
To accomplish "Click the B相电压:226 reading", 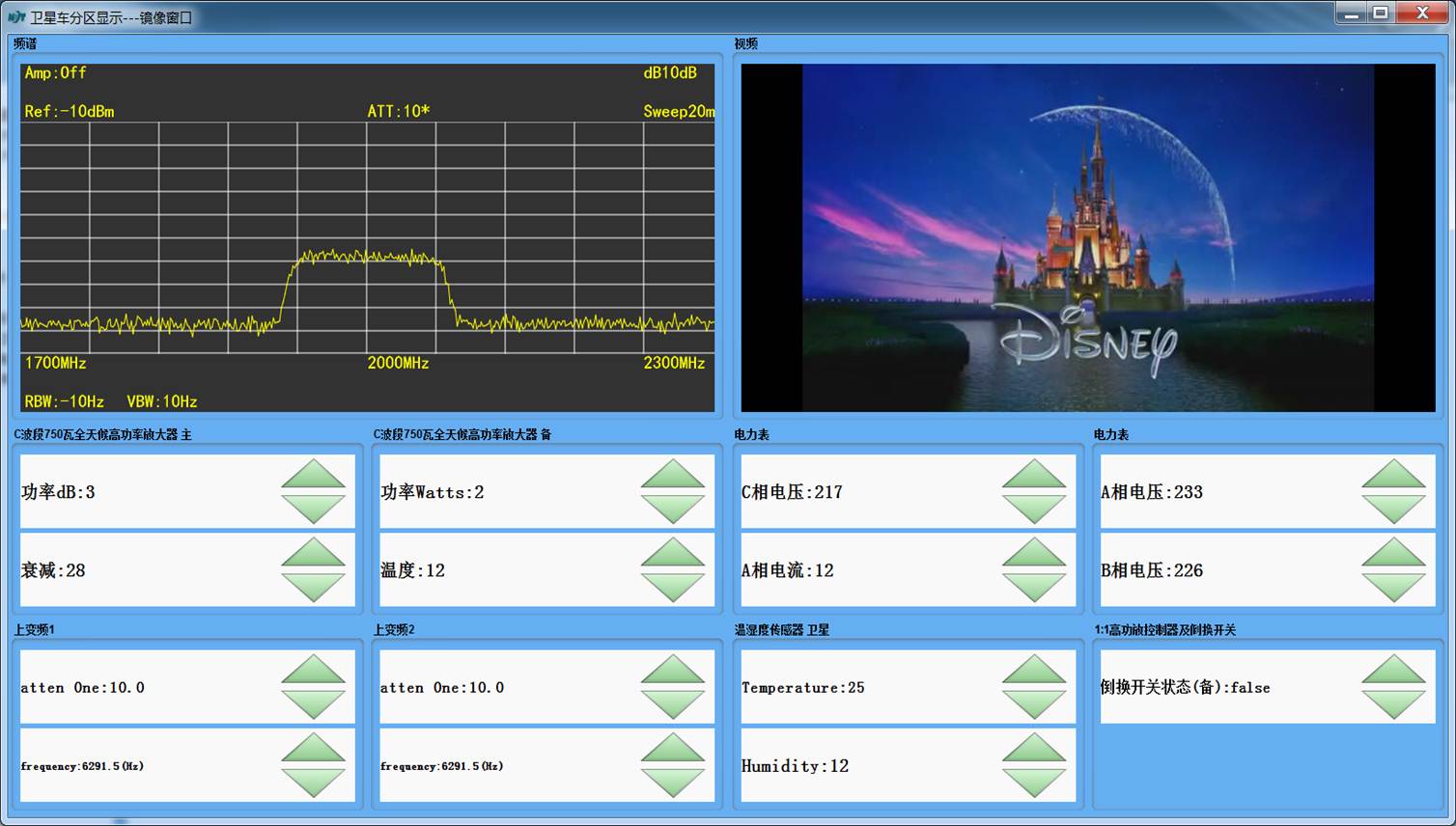I will (1152, 570).
